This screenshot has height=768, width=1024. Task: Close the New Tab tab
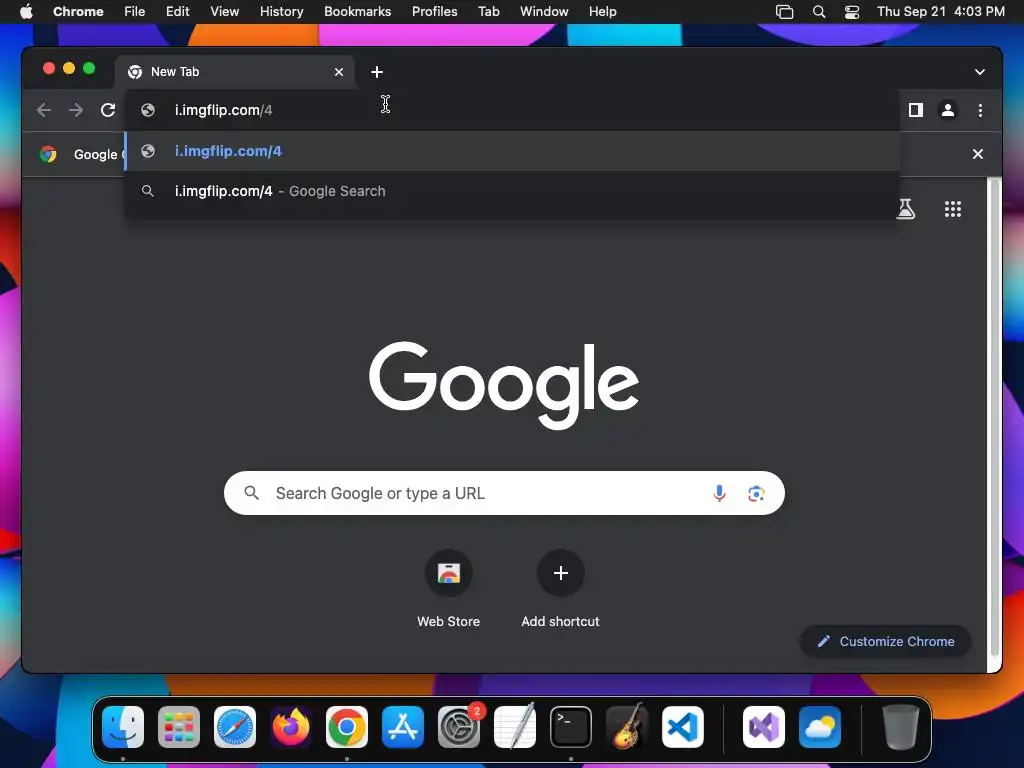(x=338, y=72)
